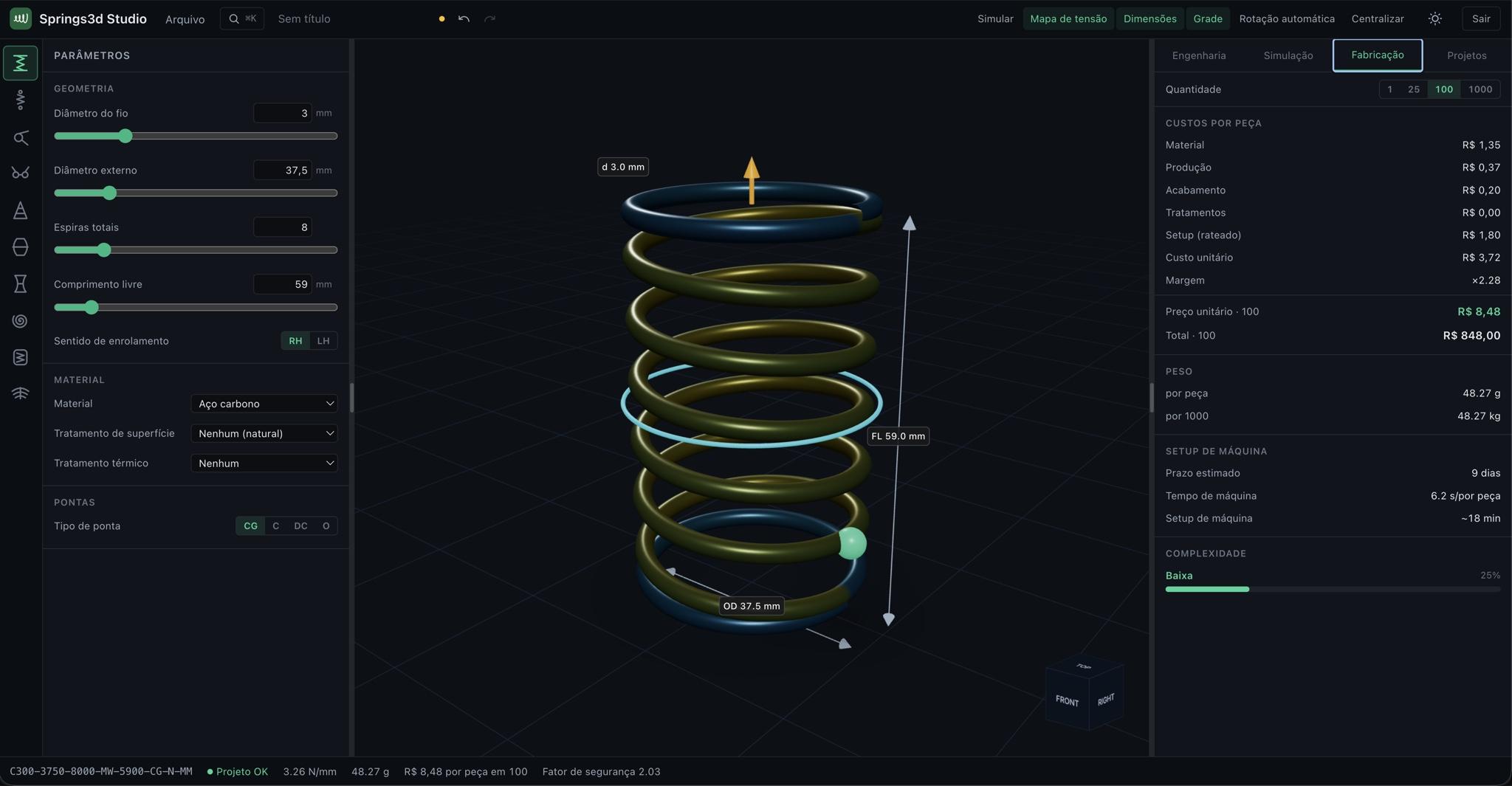Image resolution: width=1512 pixels, height=786 pixels.
Task: Click the Diâmetro do fio value field
Action: (x=282, y=113)
